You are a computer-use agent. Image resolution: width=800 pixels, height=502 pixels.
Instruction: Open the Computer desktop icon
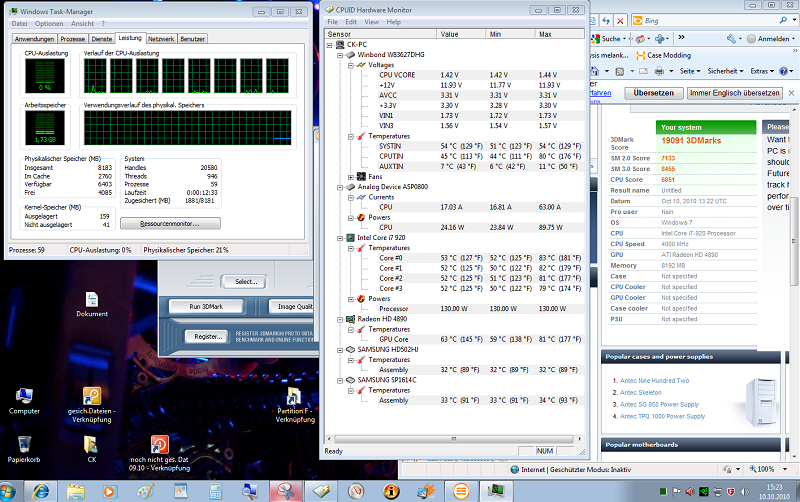[24, 401]
